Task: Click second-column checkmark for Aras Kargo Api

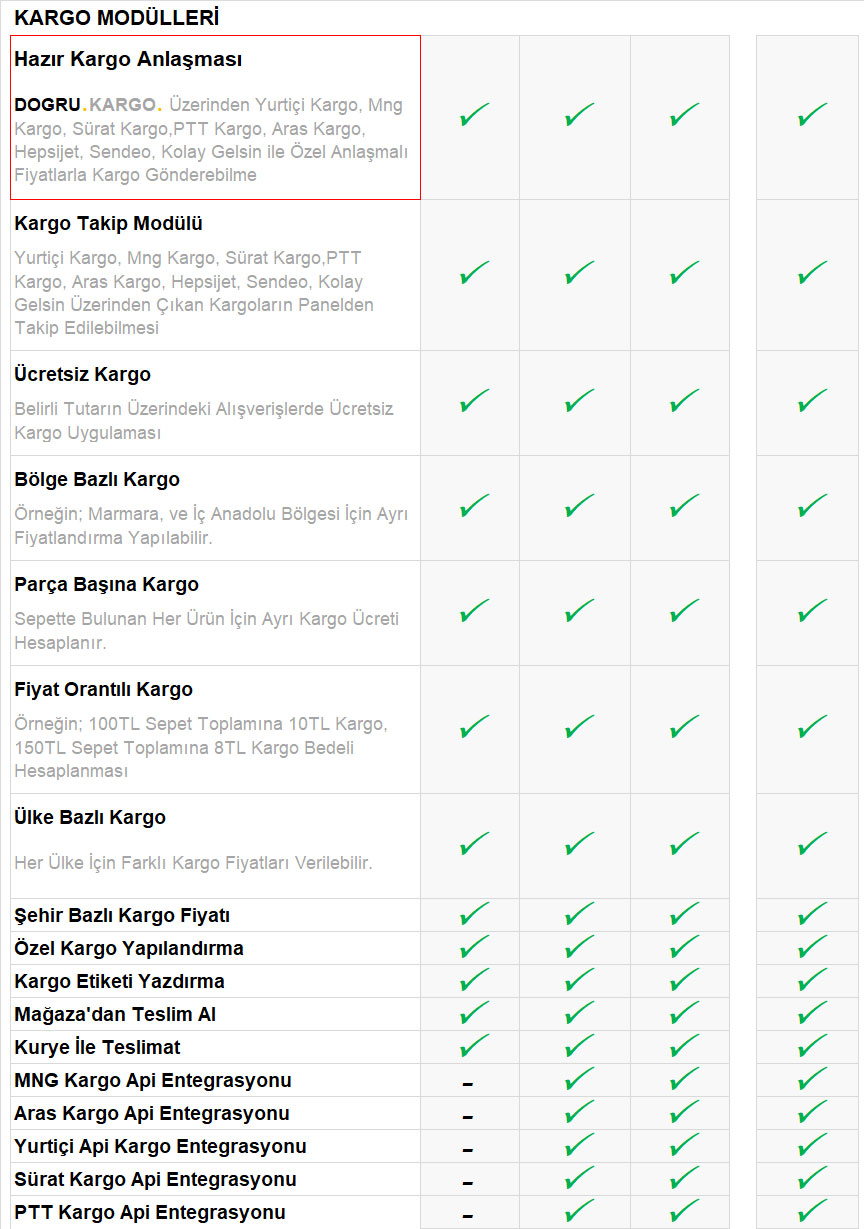Action: pos(579,1113)
